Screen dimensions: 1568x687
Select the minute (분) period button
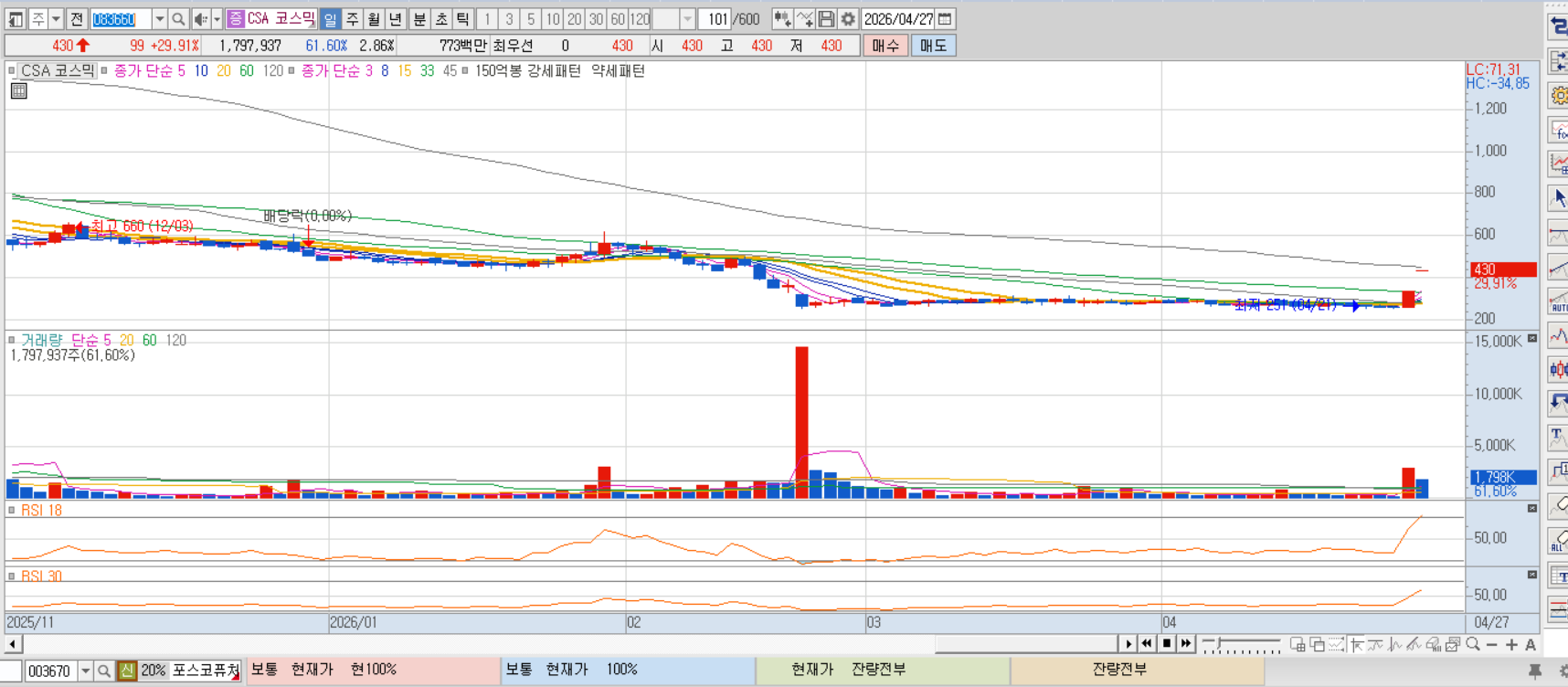coord(419,18)
